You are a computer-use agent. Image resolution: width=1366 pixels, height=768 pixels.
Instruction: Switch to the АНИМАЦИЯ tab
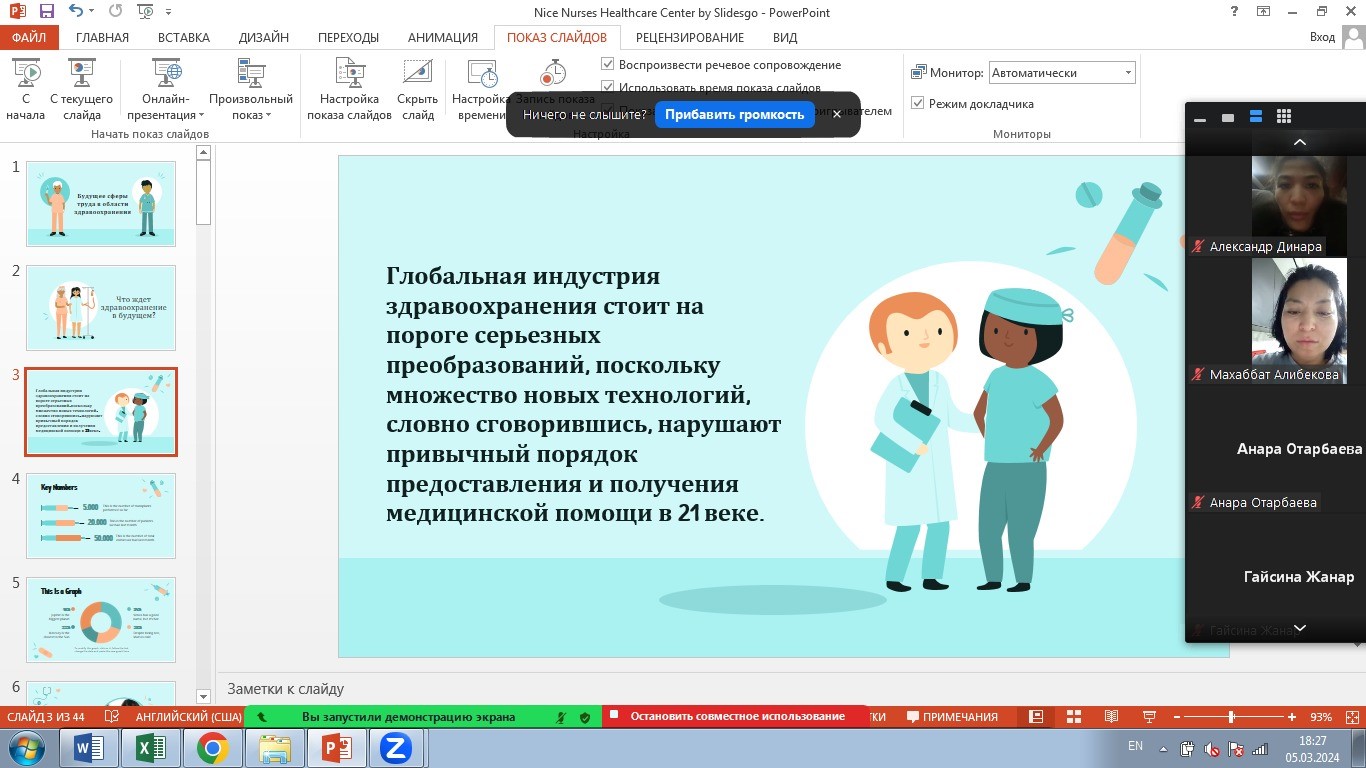point(443,37)
